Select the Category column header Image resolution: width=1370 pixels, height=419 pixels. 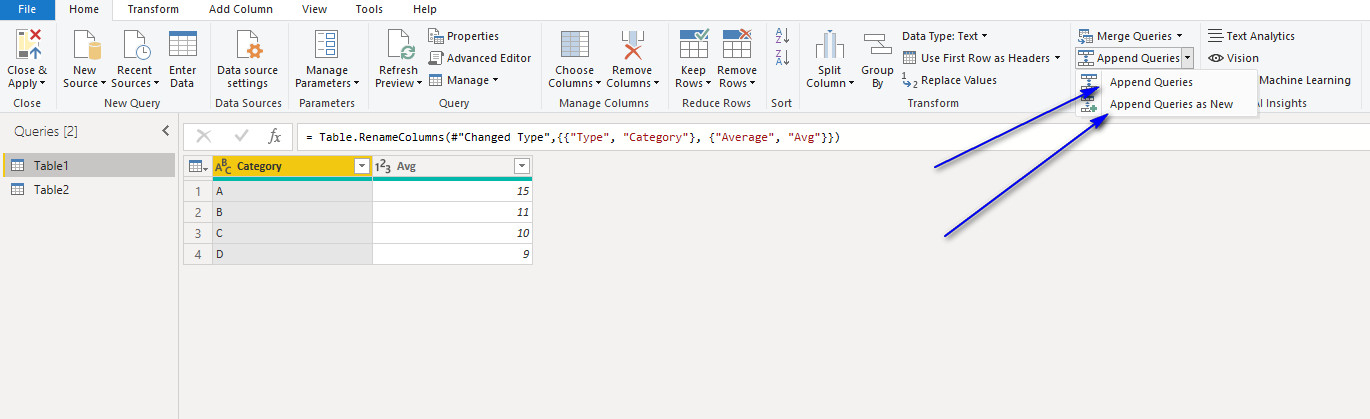(x=292, y=167)
